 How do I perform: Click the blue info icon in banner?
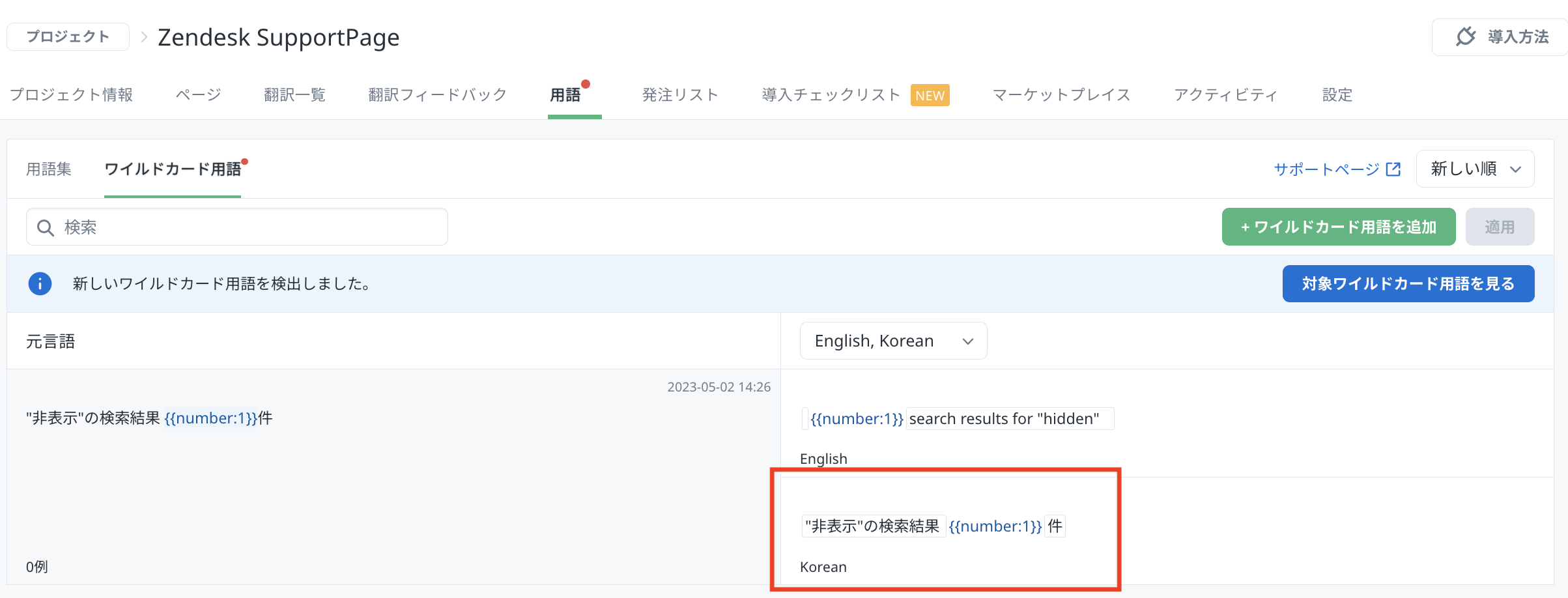40,283
